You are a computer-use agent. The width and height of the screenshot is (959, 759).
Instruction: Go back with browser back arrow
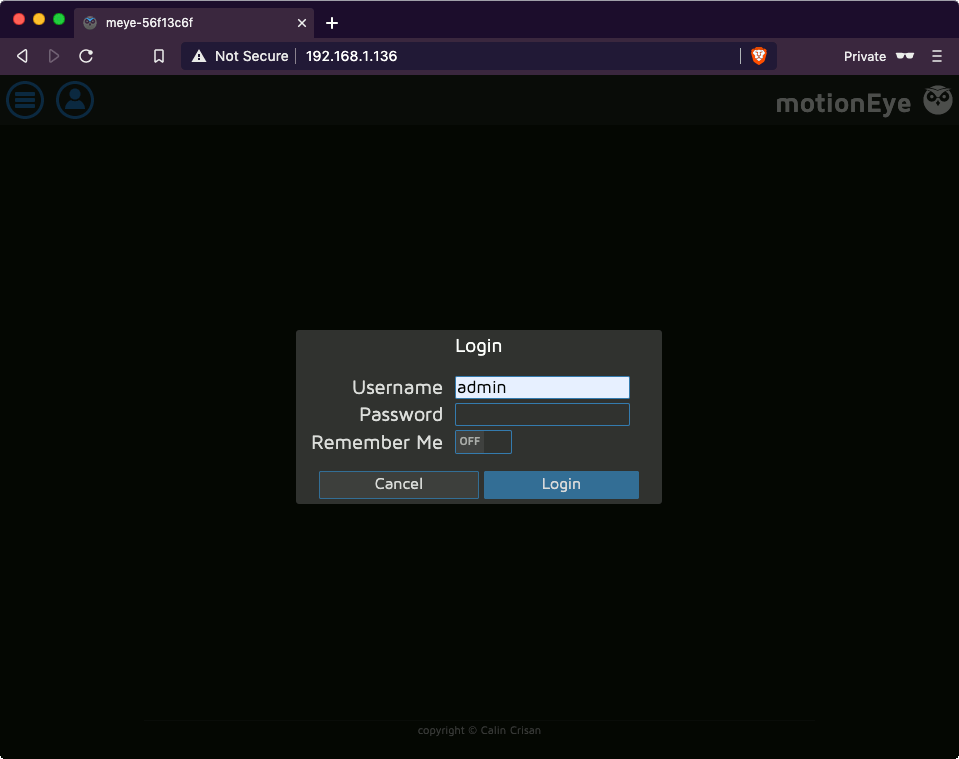click(22, 56)
